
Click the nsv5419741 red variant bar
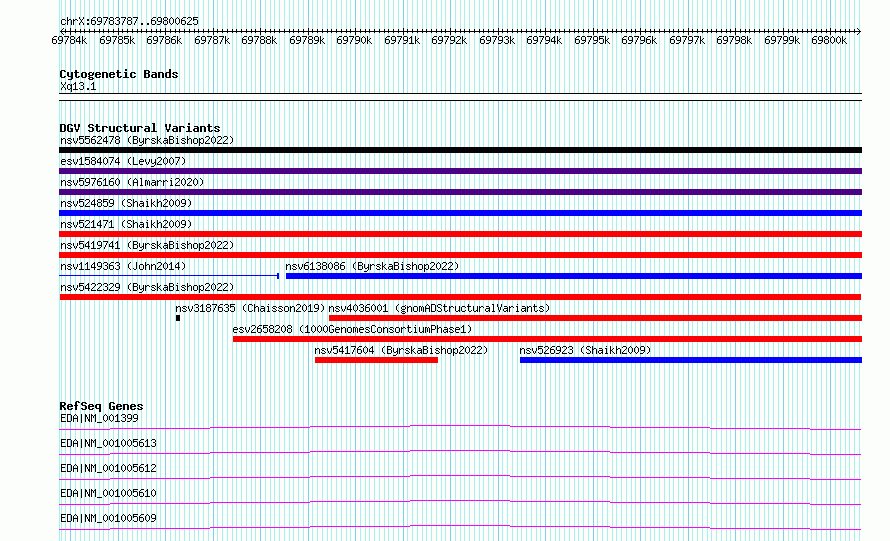coord(460,255)
